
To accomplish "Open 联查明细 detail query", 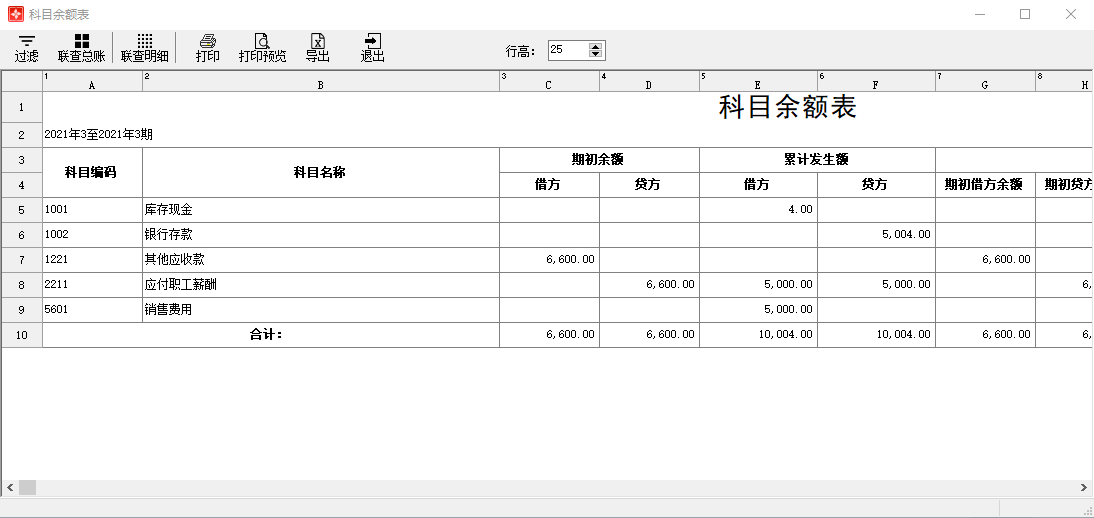I will (144, 48).
